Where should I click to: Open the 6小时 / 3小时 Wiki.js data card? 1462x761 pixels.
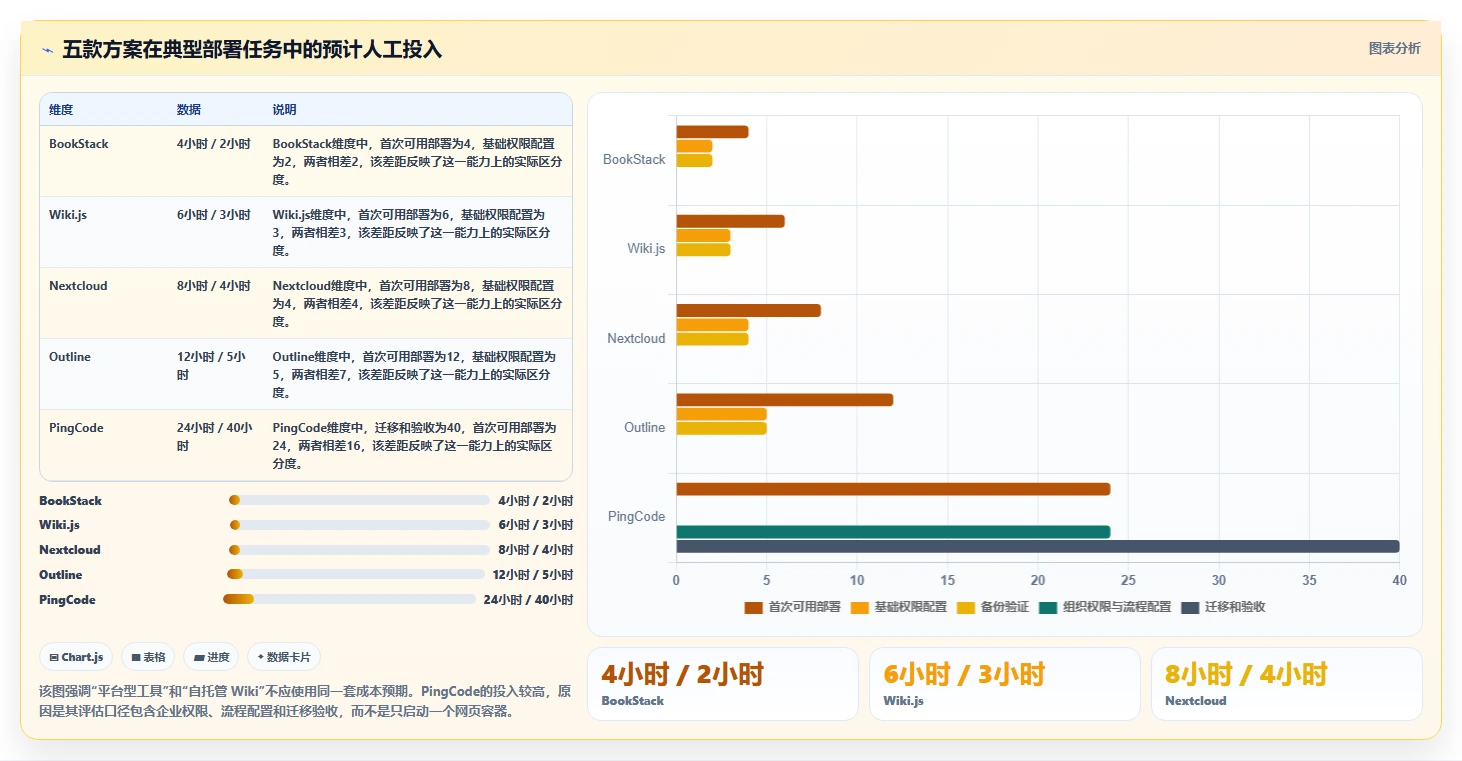tap(1004, 684)
